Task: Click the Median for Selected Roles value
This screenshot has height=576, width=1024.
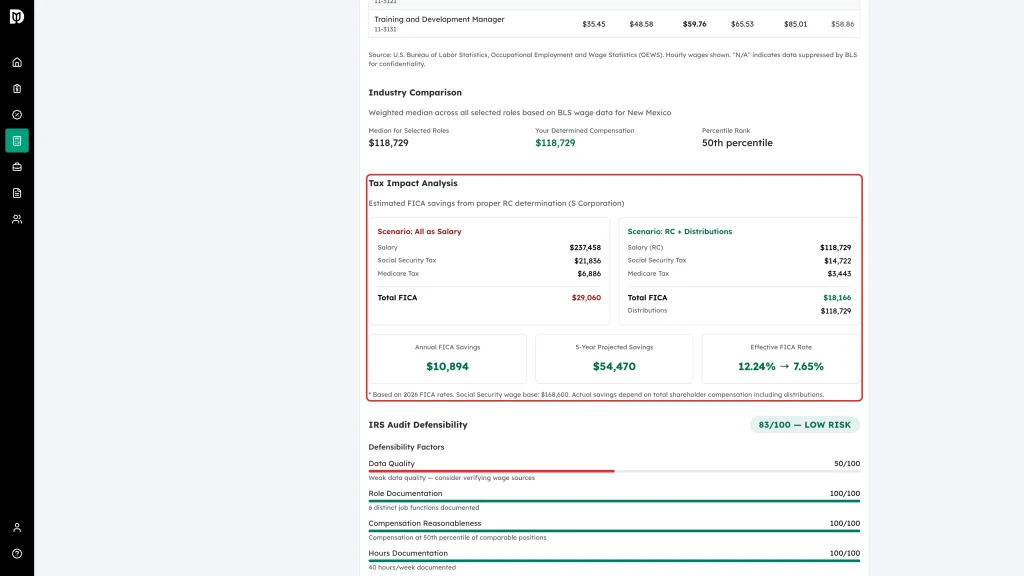Action: click(389, 143)
